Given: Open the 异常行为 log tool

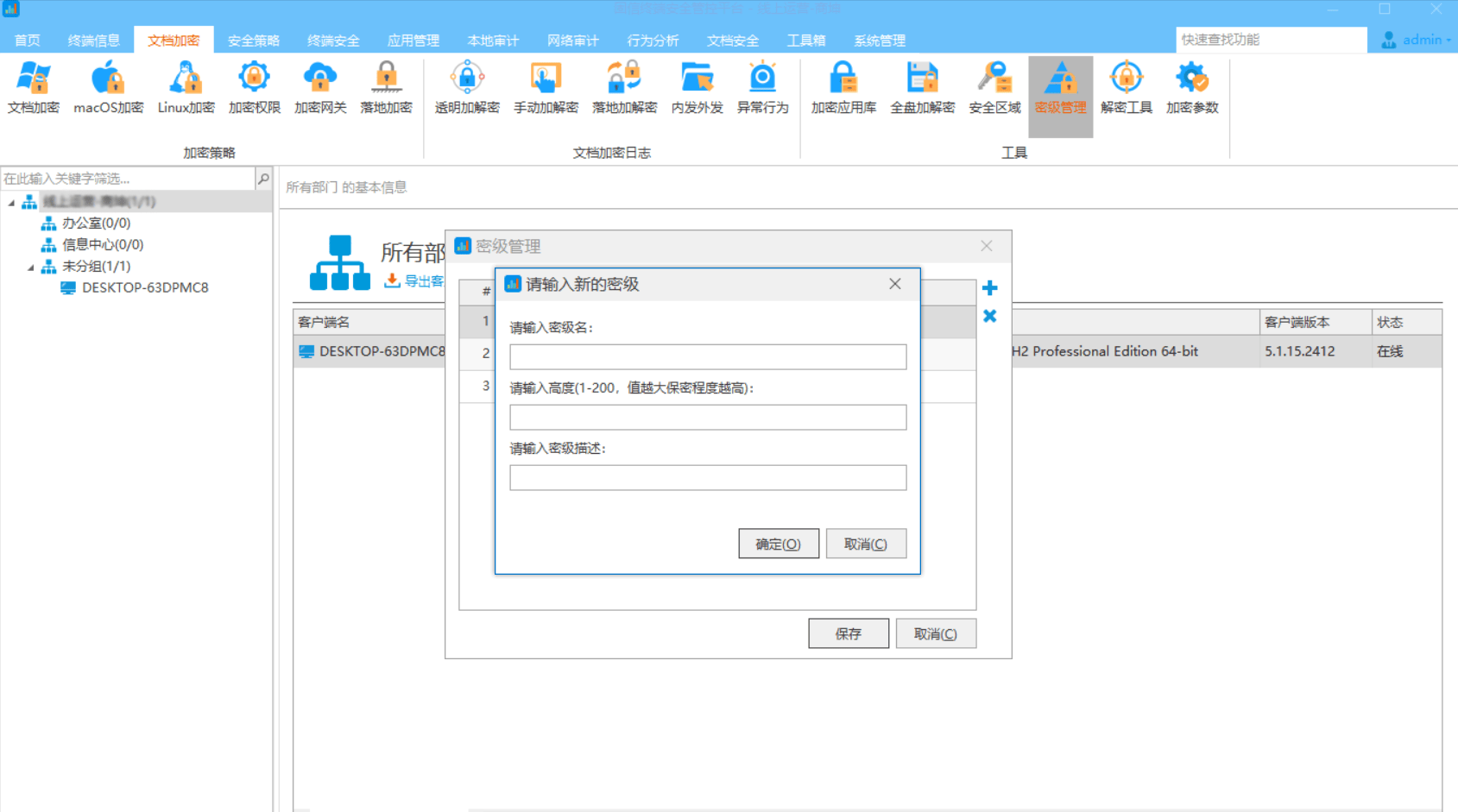Looking at the screenshot, I should coord(763,86).
